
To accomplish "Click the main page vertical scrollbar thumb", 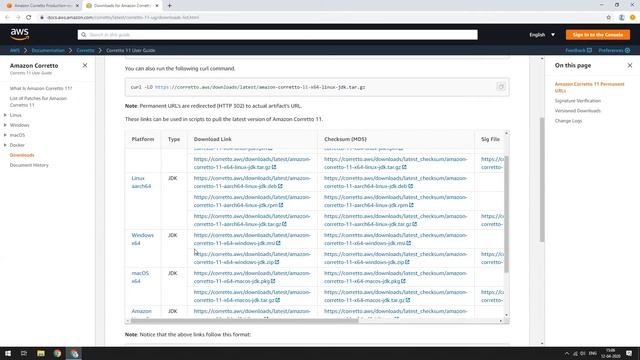I will click(x=542, y=180).
